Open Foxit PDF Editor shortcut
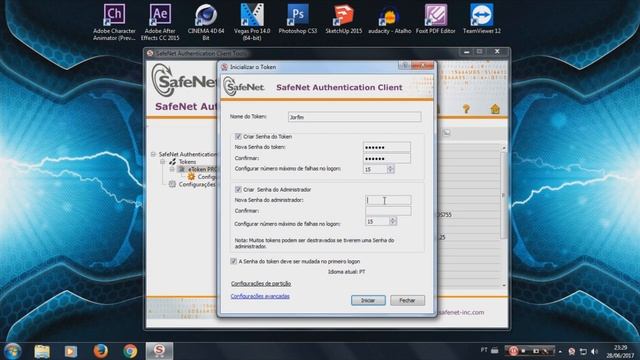Viewport: 640px width, 360px height. click(x=436, y=19)
